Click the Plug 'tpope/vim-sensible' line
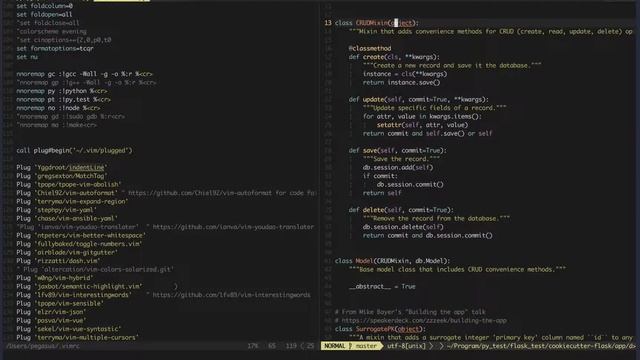Viewport: 640px width, 360px height. point(60,303)
